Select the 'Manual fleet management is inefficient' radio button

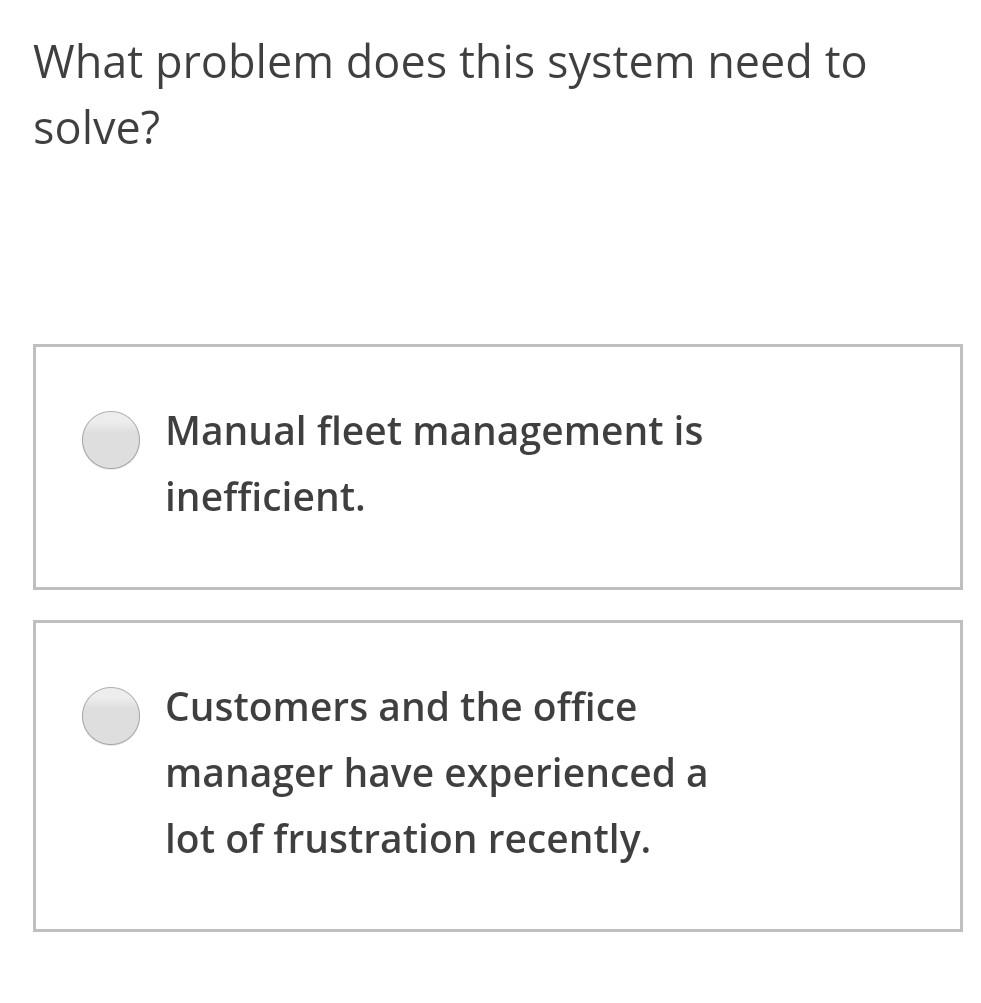pos(111,439)
